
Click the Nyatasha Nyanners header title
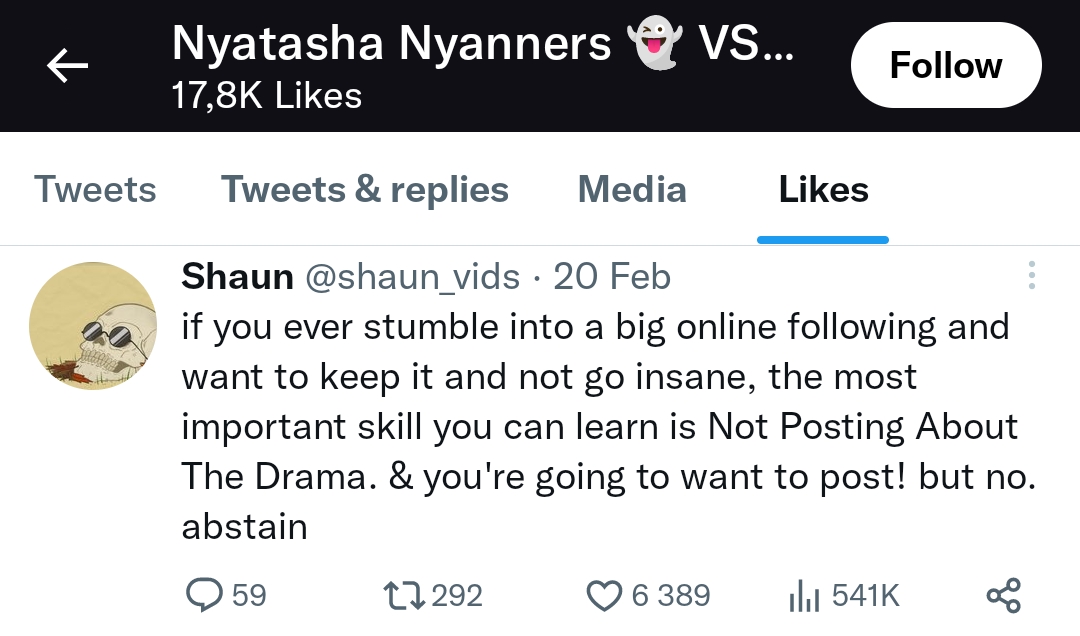(x=391, y=45)
